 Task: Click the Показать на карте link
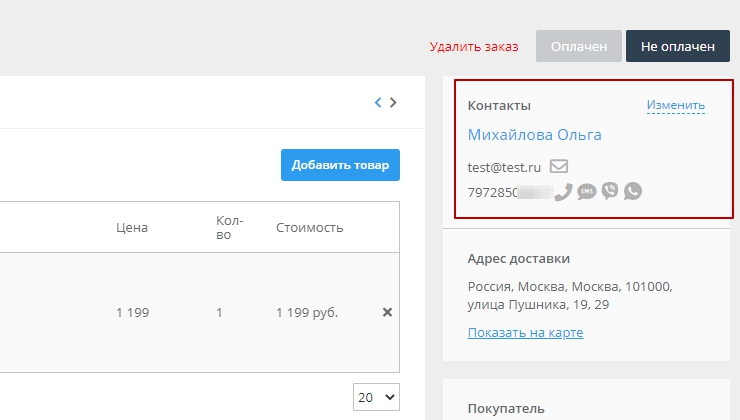[x=525, y=332]
